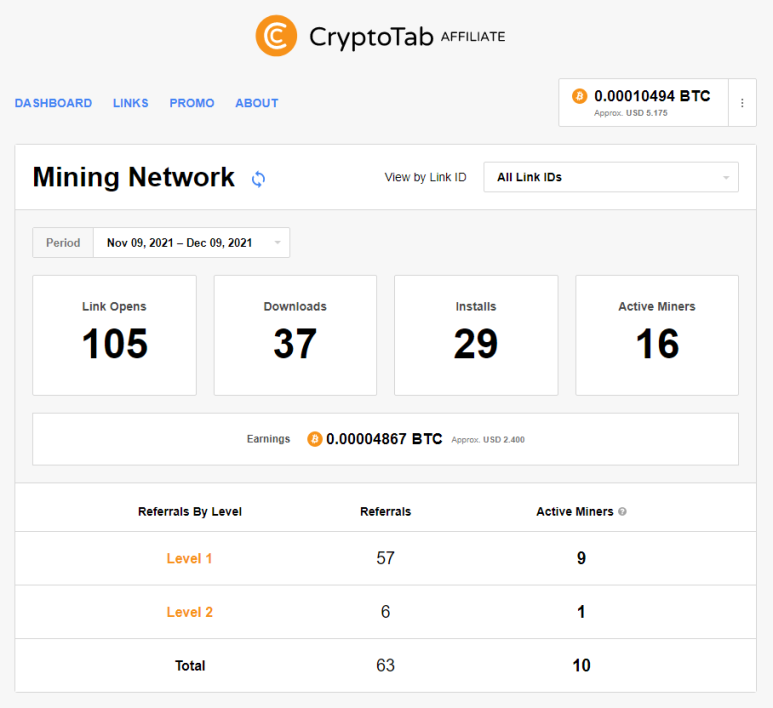This screenshot has width=773, height=708.
Task: Click Total active miners value 10
Action: click(581, 665)
